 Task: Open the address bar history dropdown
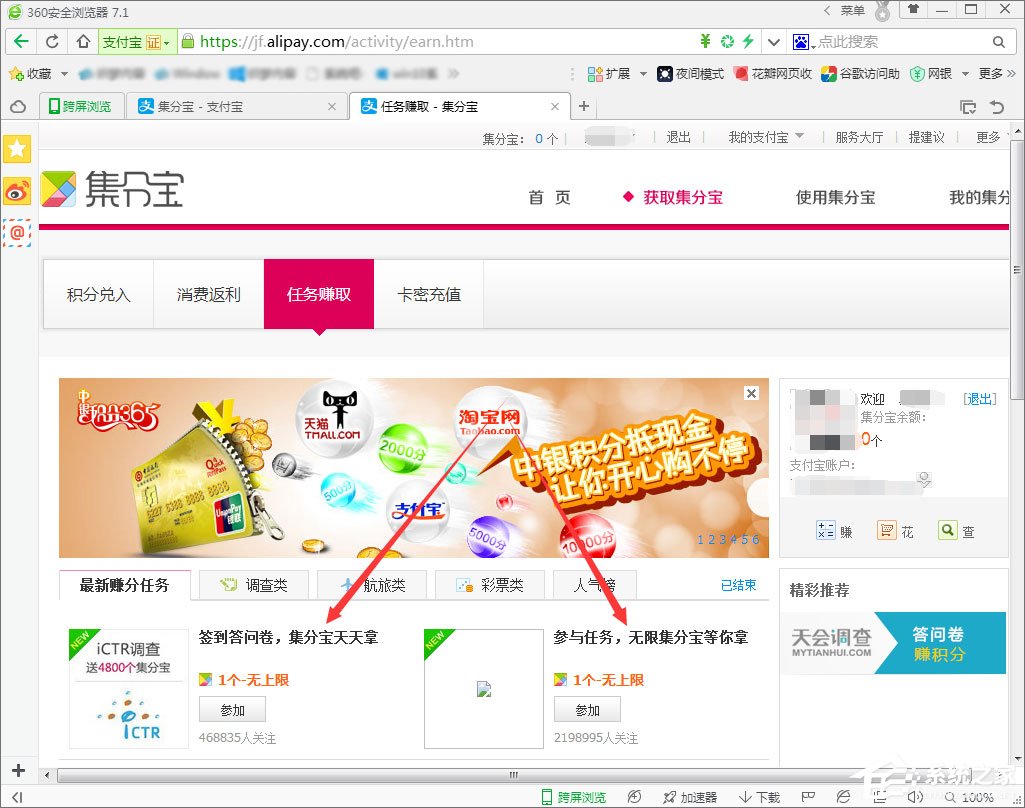coord(773,41)
